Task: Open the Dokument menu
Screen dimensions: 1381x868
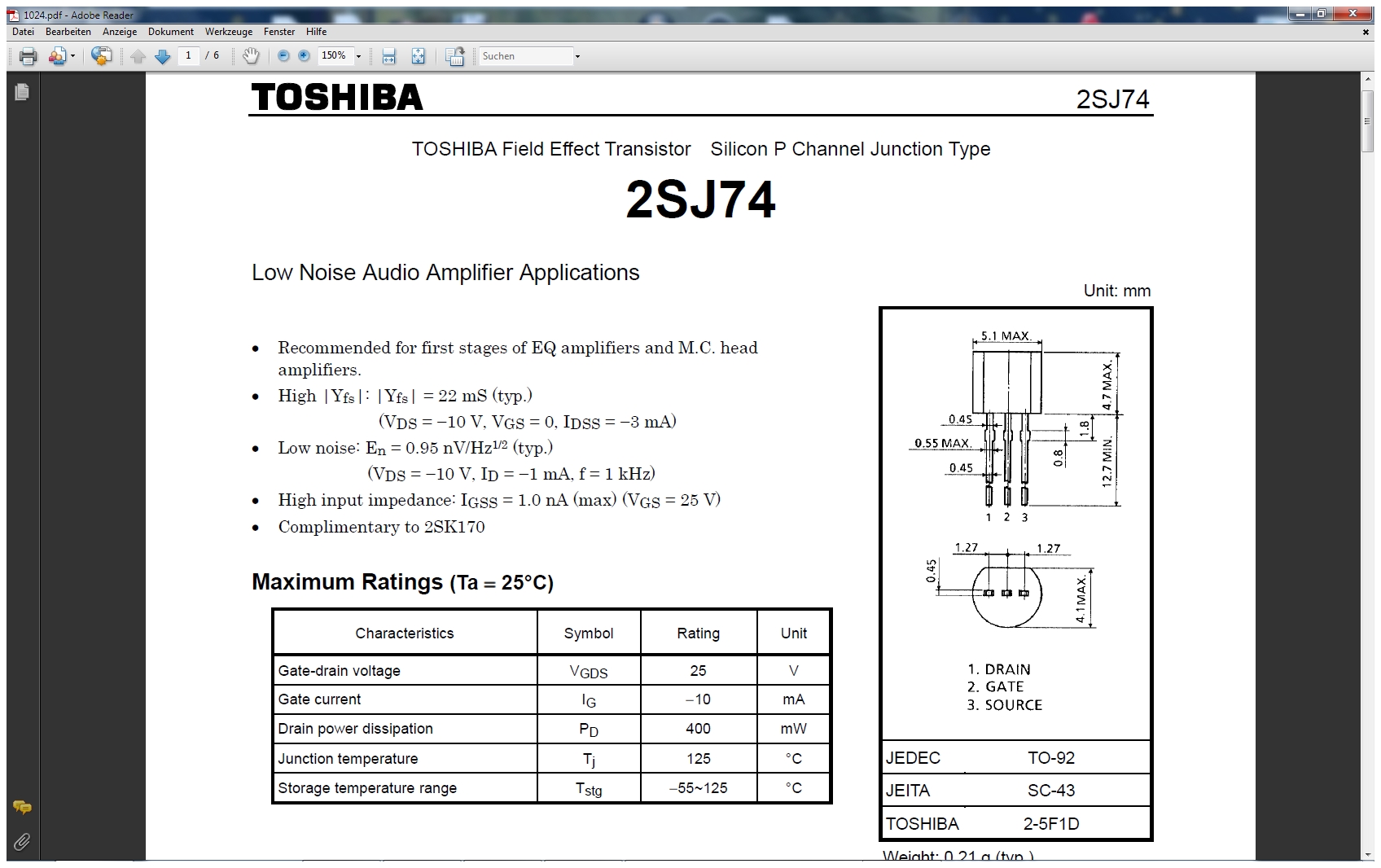Action: pyautogui.click(x=171, y=32)
